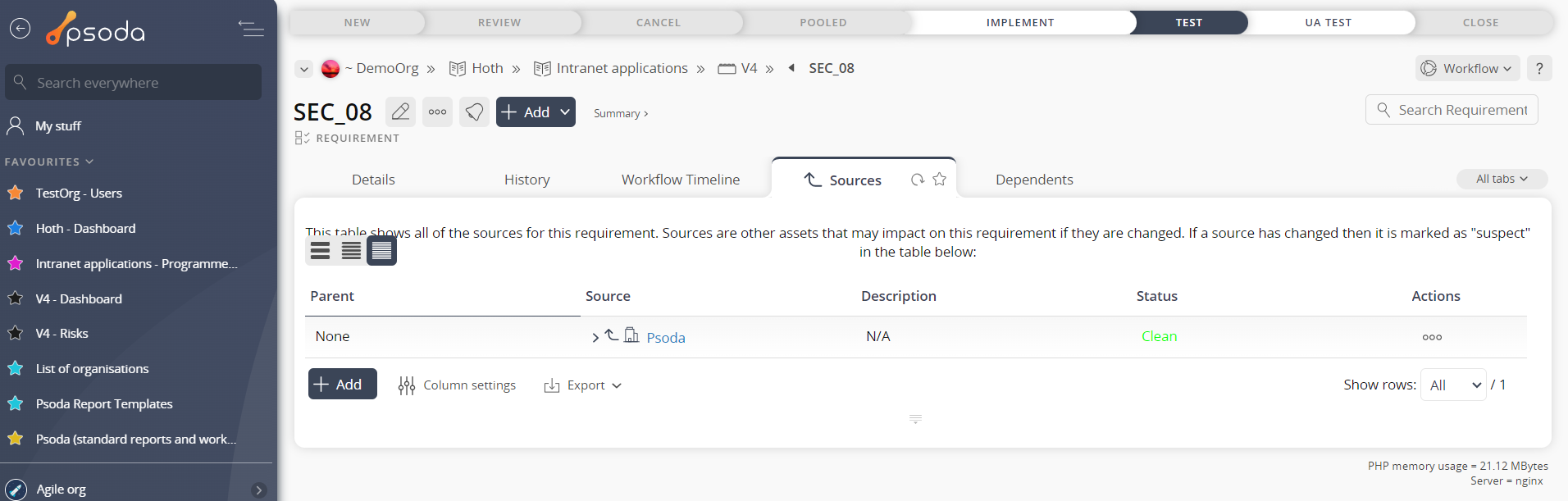Open the dropdown arrow on the header Add button
This screenshot has width=1568, height=501.
565,112
